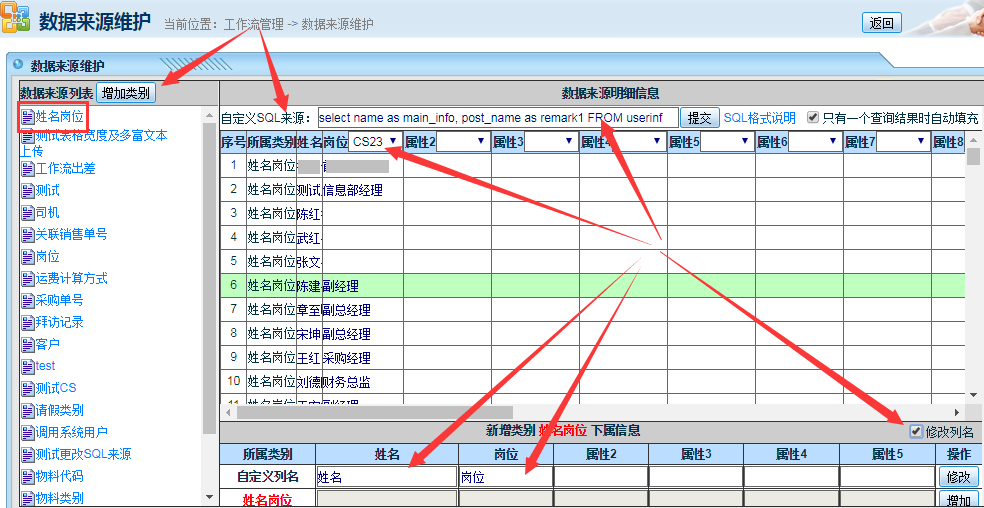
Task: Click the icon beside 请假类别
Action: pos(27,411)
